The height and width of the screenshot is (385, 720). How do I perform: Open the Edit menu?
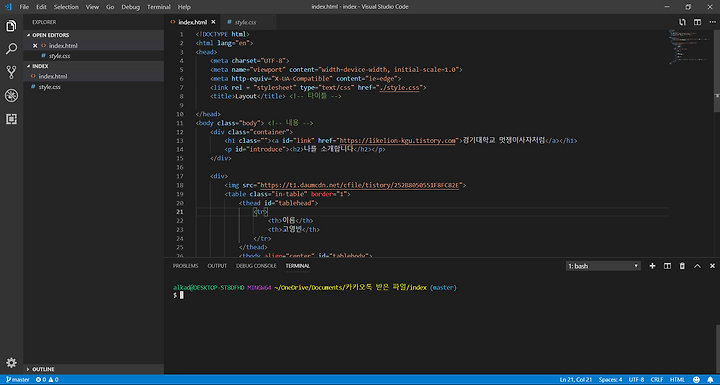41,7
